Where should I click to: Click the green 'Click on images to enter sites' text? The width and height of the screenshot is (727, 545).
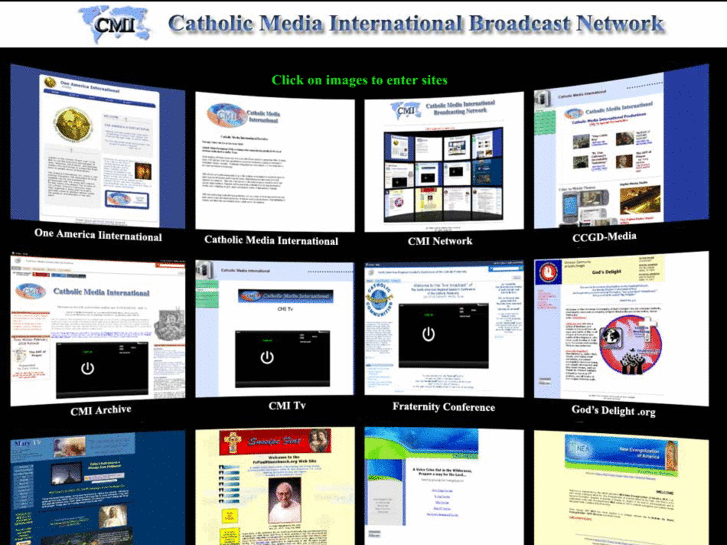click(x=359, y=80)
